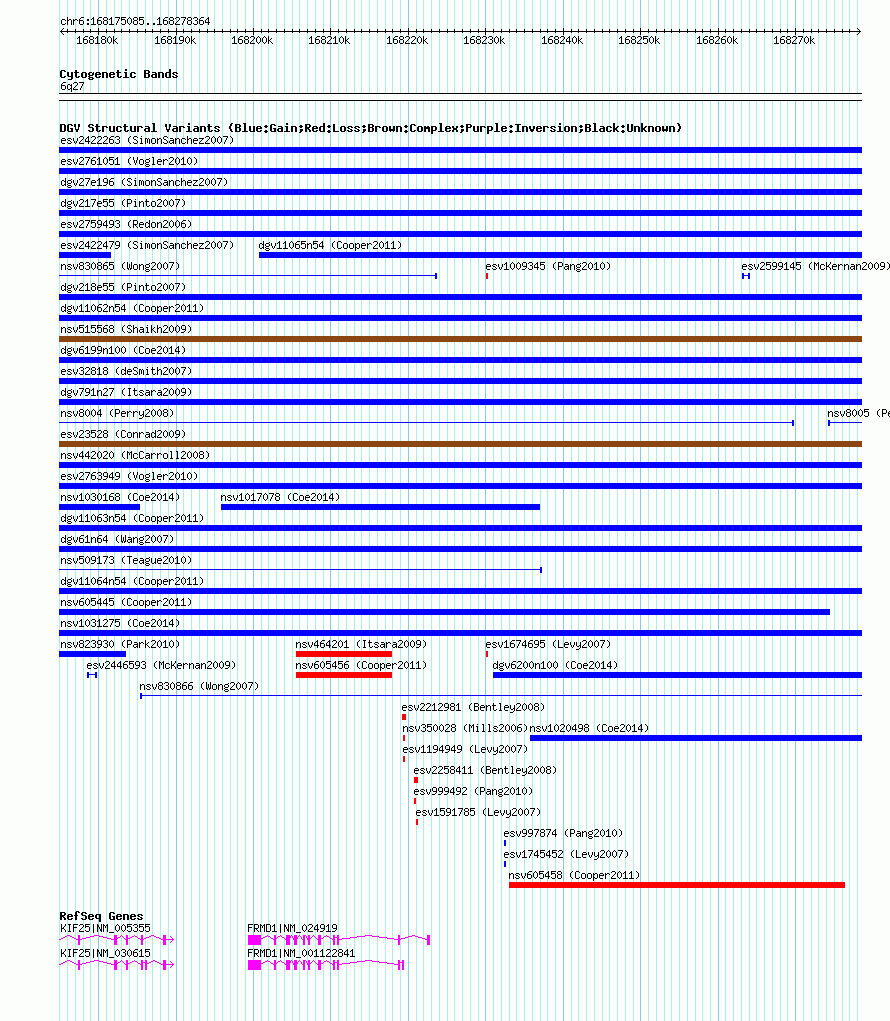Click the chr6:168175085..168278364 coordinates label
The height and width of the screenshot is (1021, 890).
pyautogui.click(x=135, y=21)
